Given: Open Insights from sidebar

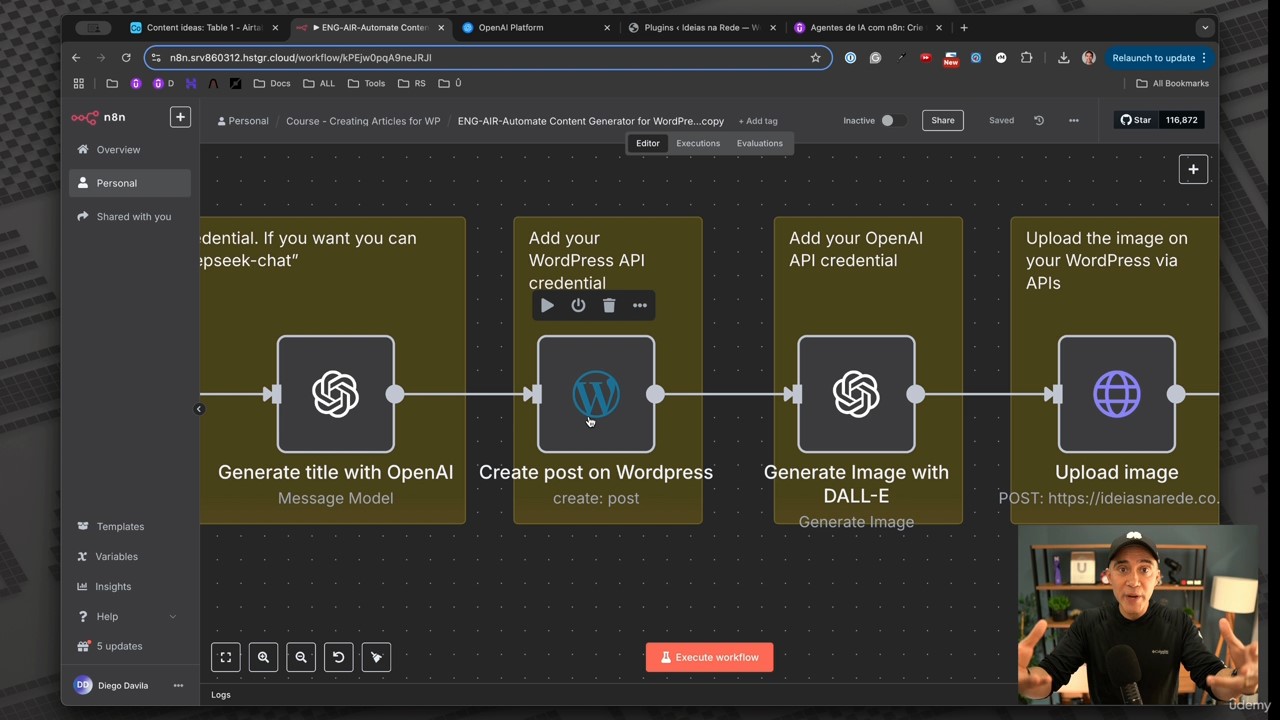Looking at the screenshot, I should coord(113,586).
